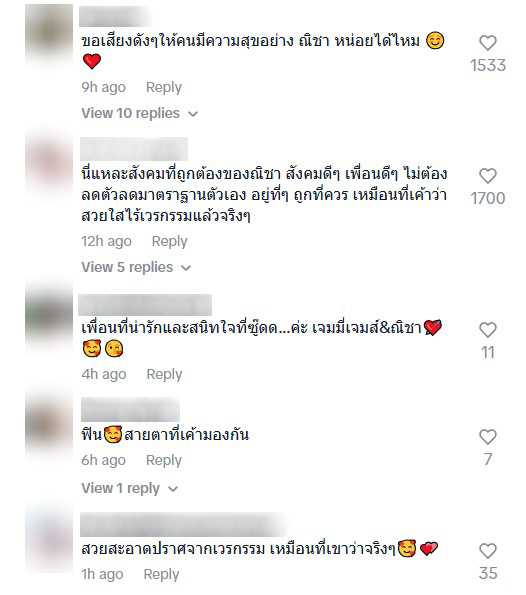Open the first commenter's profile avatar
526x595 pixels.
pyautogui.click(x=49, y=33)
